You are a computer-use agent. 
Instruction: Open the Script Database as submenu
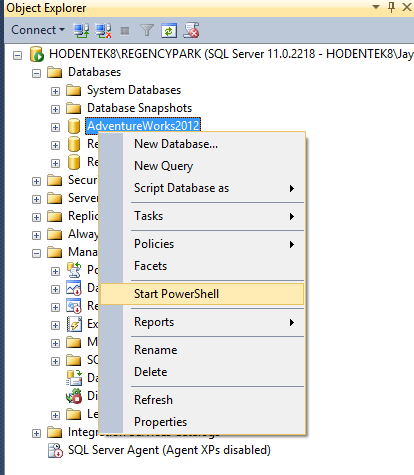[202, 188]
